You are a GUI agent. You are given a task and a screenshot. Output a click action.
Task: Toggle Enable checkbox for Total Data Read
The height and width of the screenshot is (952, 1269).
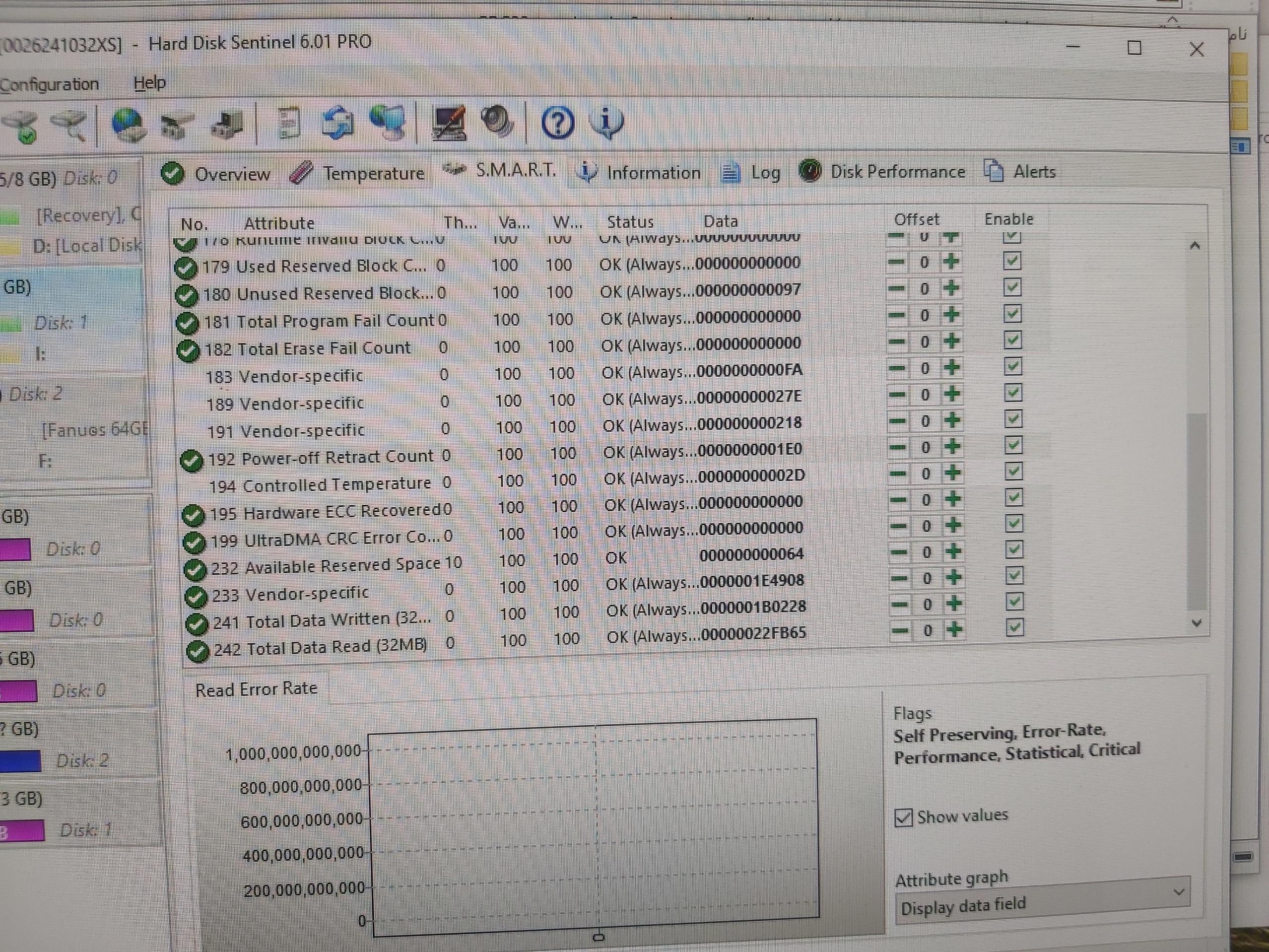pyautogui.click(x=1014, y=628)
